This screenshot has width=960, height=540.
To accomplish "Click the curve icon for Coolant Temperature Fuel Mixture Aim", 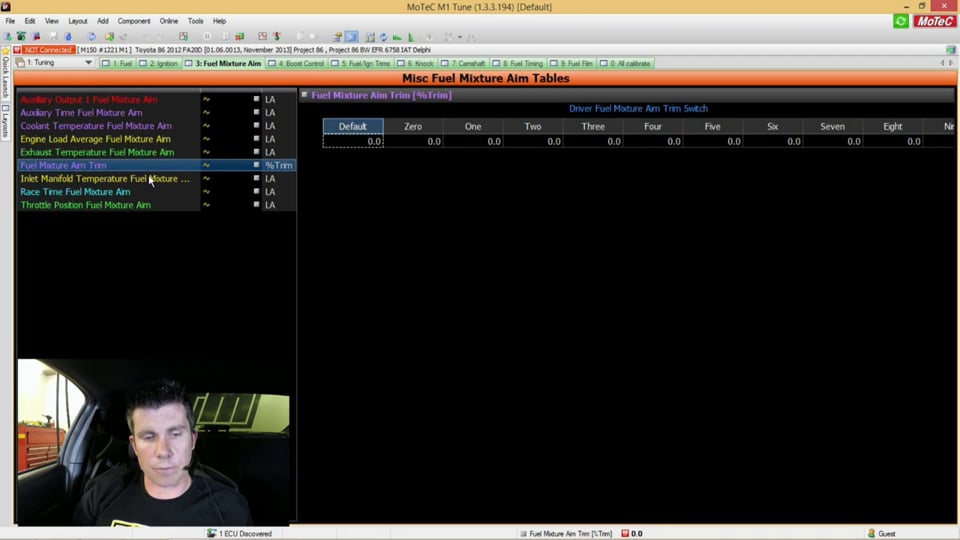I will [206, 126].
